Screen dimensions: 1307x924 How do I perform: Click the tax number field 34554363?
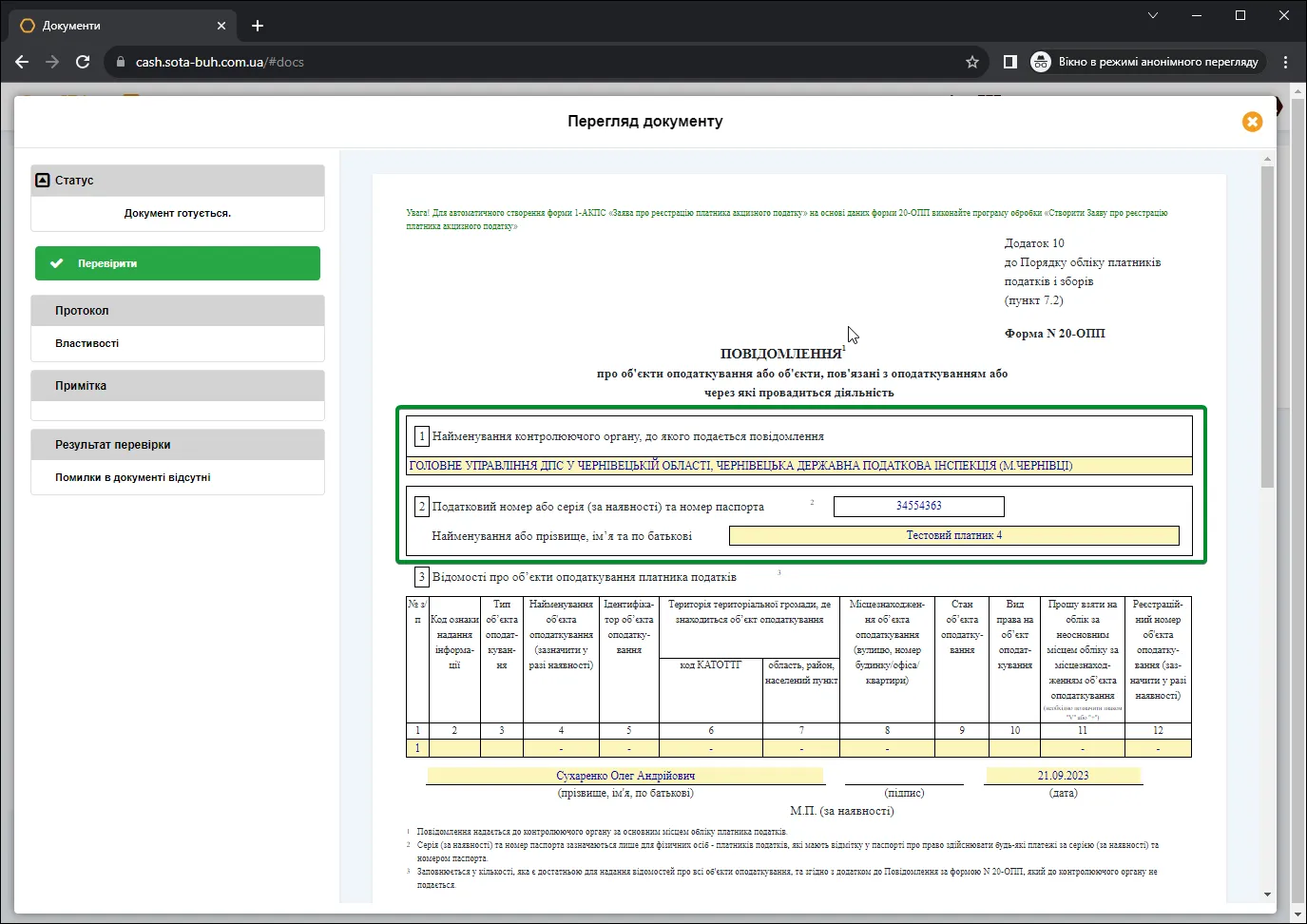(918, 506)
